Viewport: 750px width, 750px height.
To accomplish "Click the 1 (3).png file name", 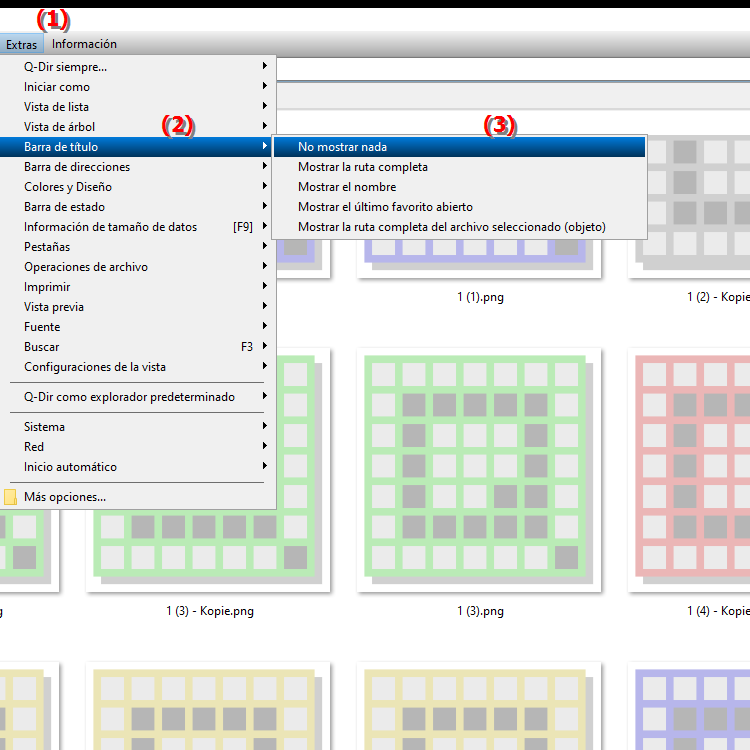I will pos(480,611).
